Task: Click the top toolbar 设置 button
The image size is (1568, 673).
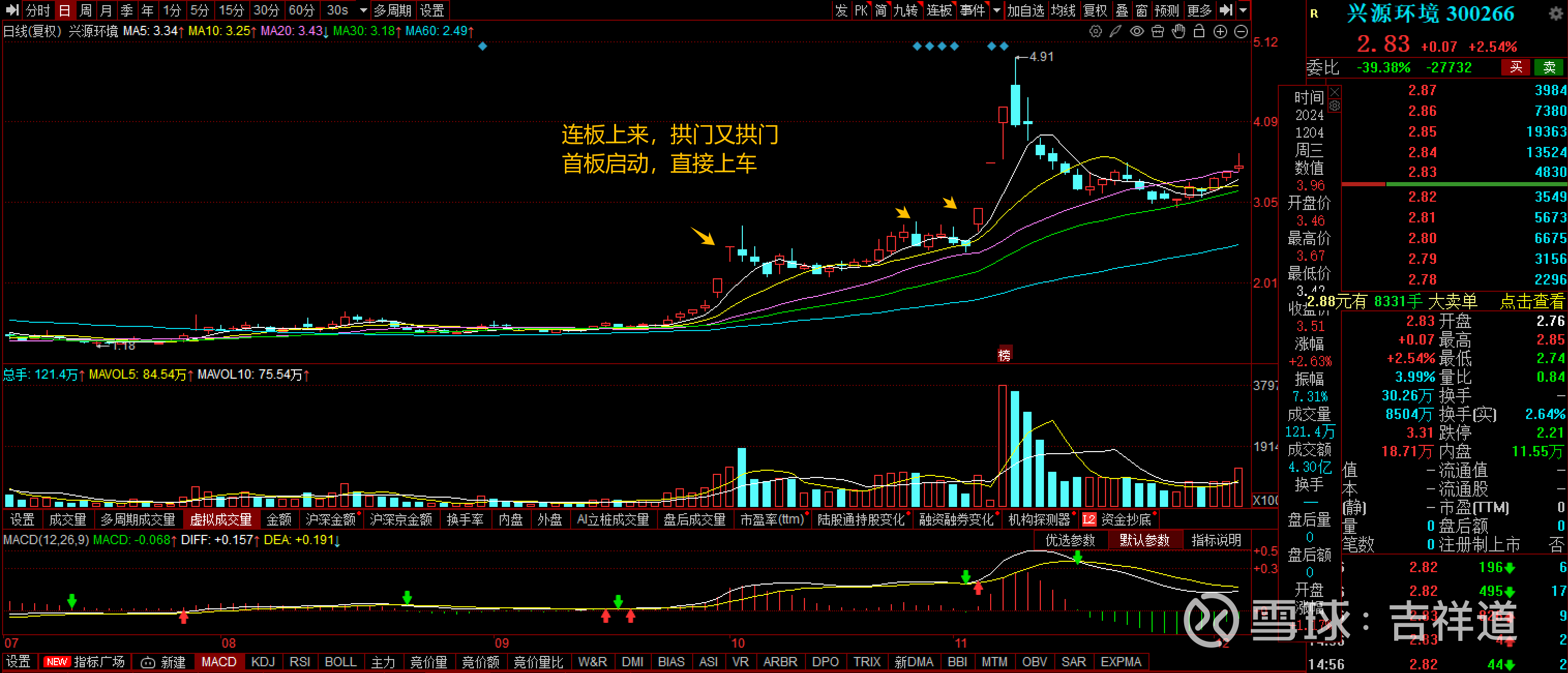Action: click(x=432, y=10)
